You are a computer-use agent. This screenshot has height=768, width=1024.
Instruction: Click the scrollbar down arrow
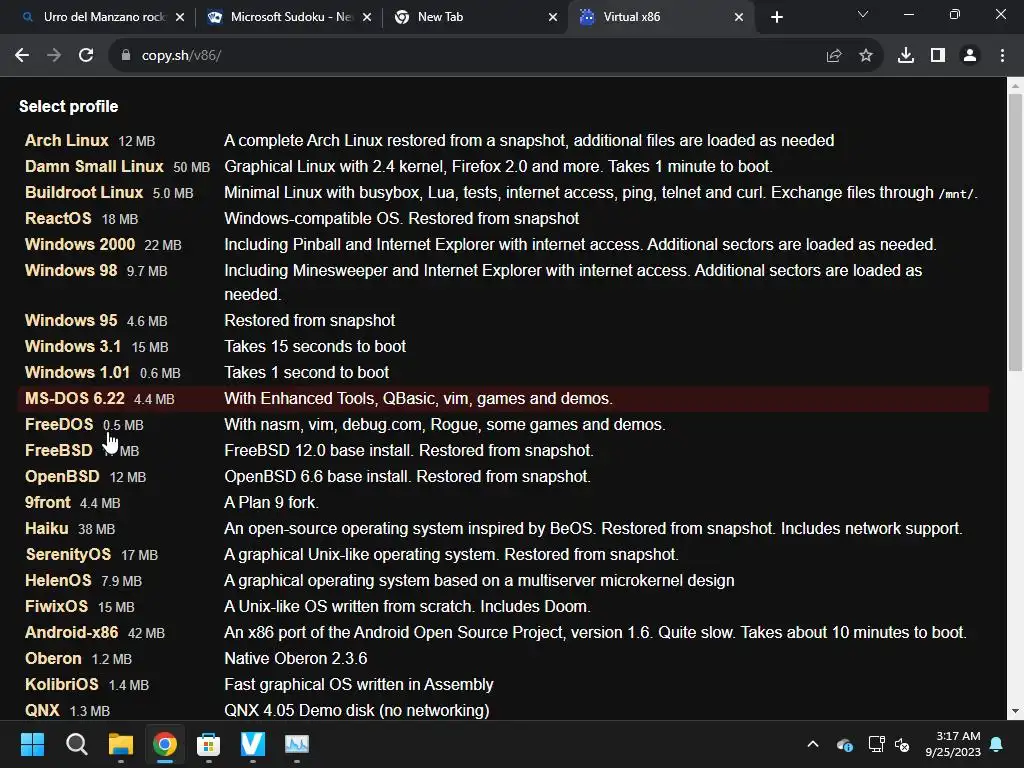coord(1015,711)
